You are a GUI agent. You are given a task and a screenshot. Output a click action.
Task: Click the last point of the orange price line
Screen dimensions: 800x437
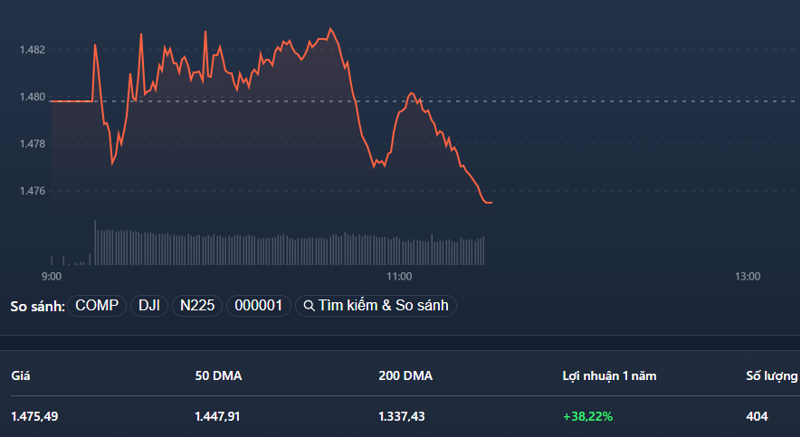491,203
